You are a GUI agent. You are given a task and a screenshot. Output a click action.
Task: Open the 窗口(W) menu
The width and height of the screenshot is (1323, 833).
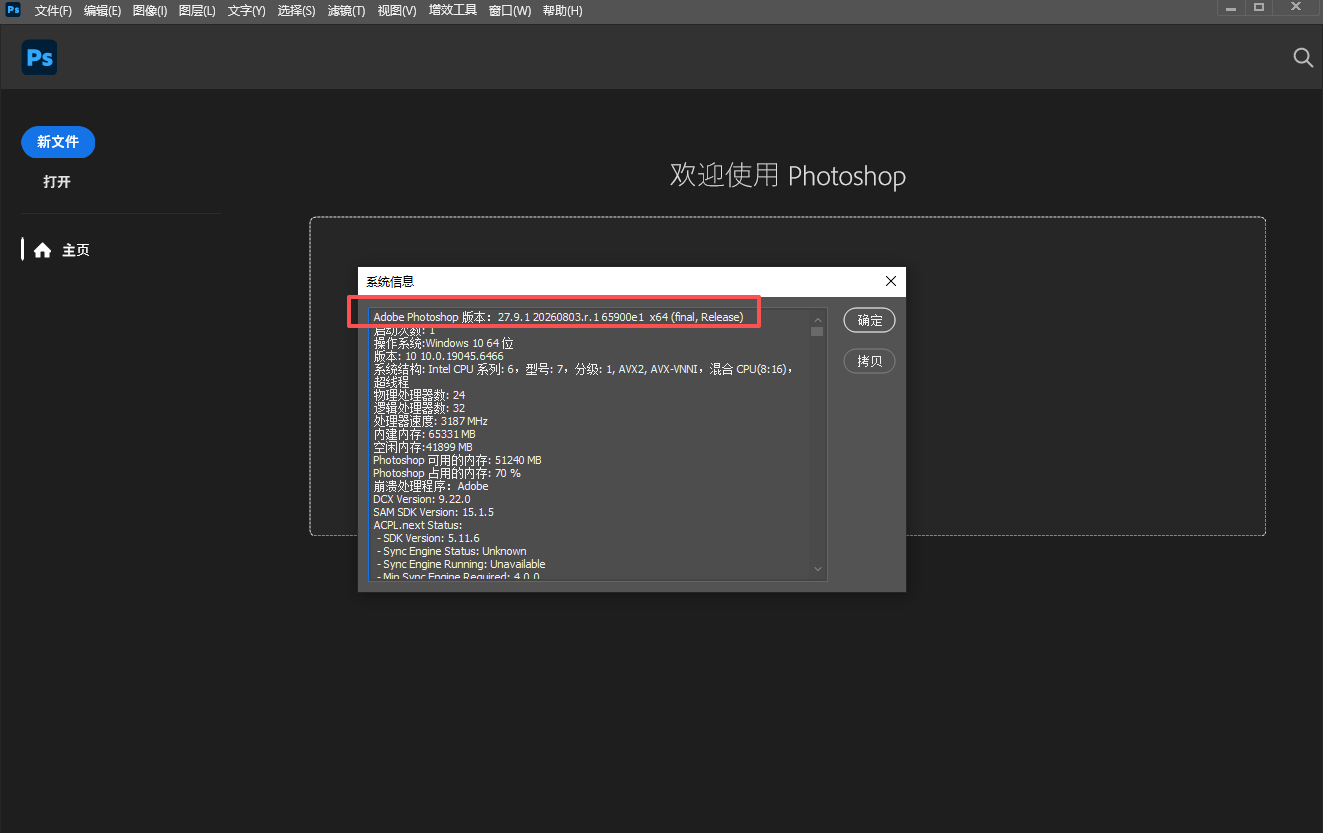510,11
